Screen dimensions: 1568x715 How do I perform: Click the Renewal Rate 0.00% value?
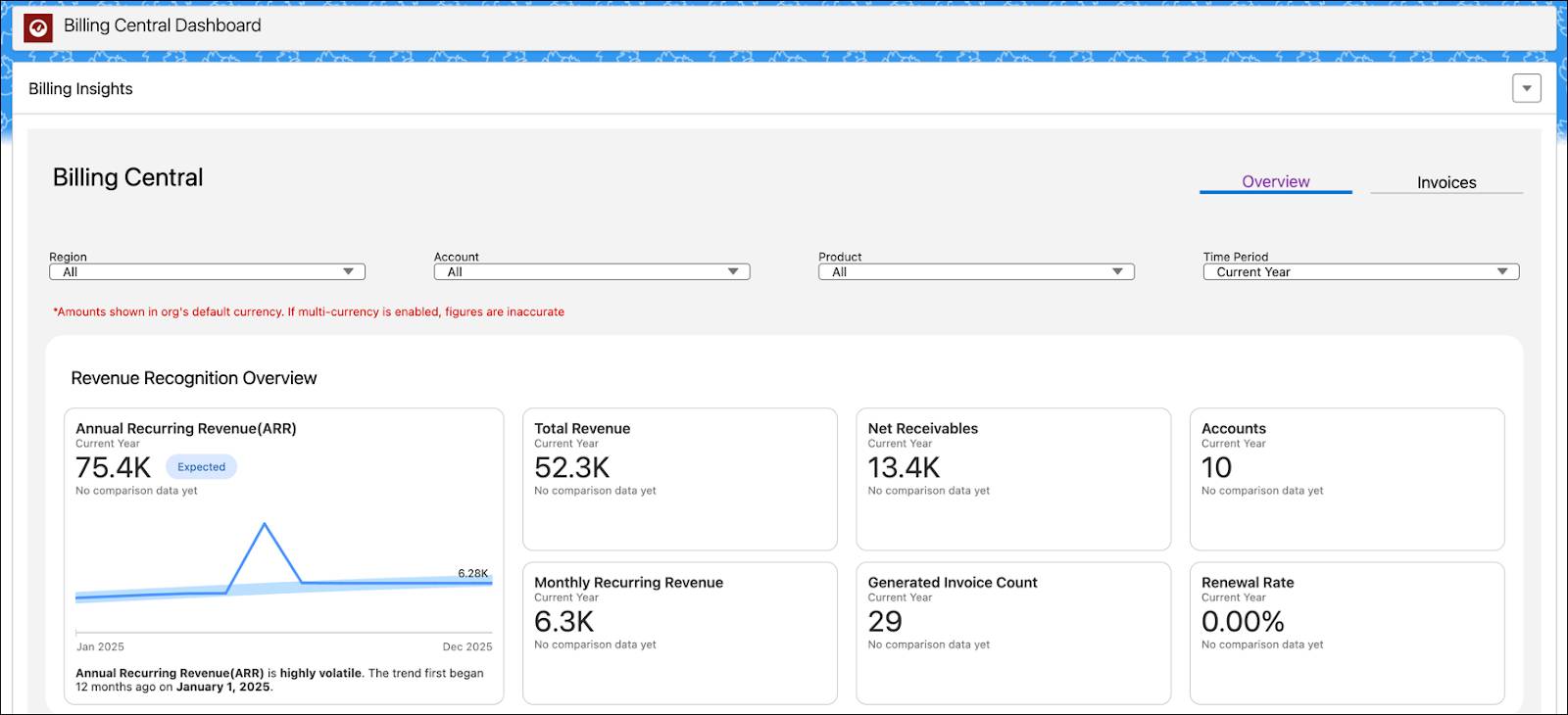pyautogui.click(x=1242, y=622)
